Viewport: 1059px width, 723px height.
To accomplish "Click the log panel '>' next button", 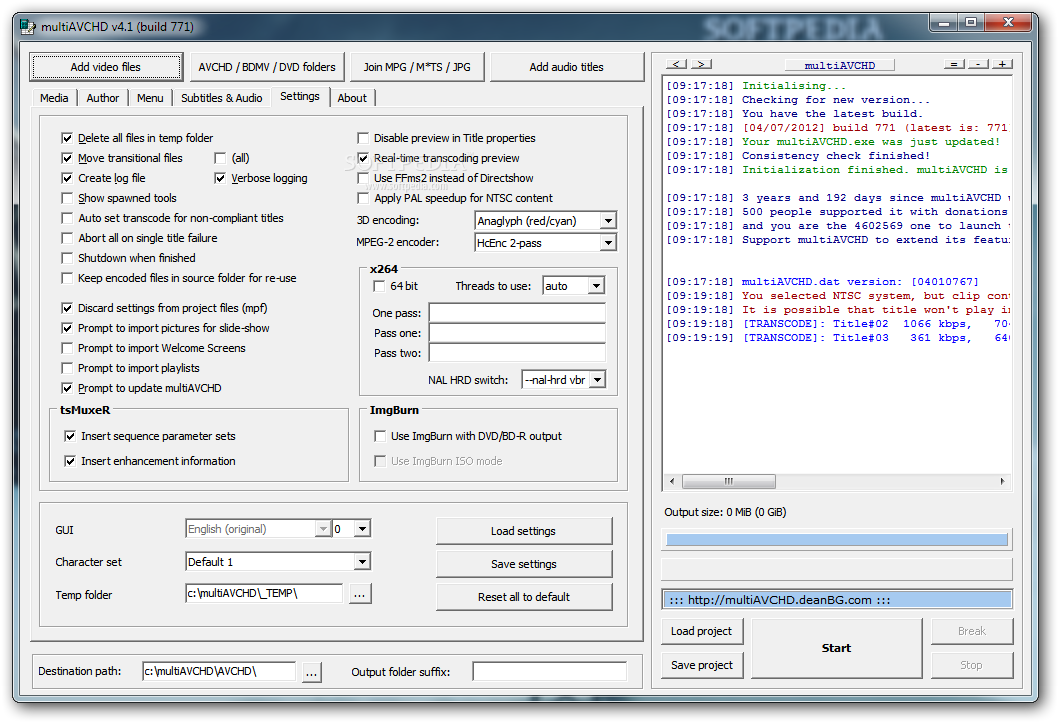I will pyautogui.click(x=702, y=64).
